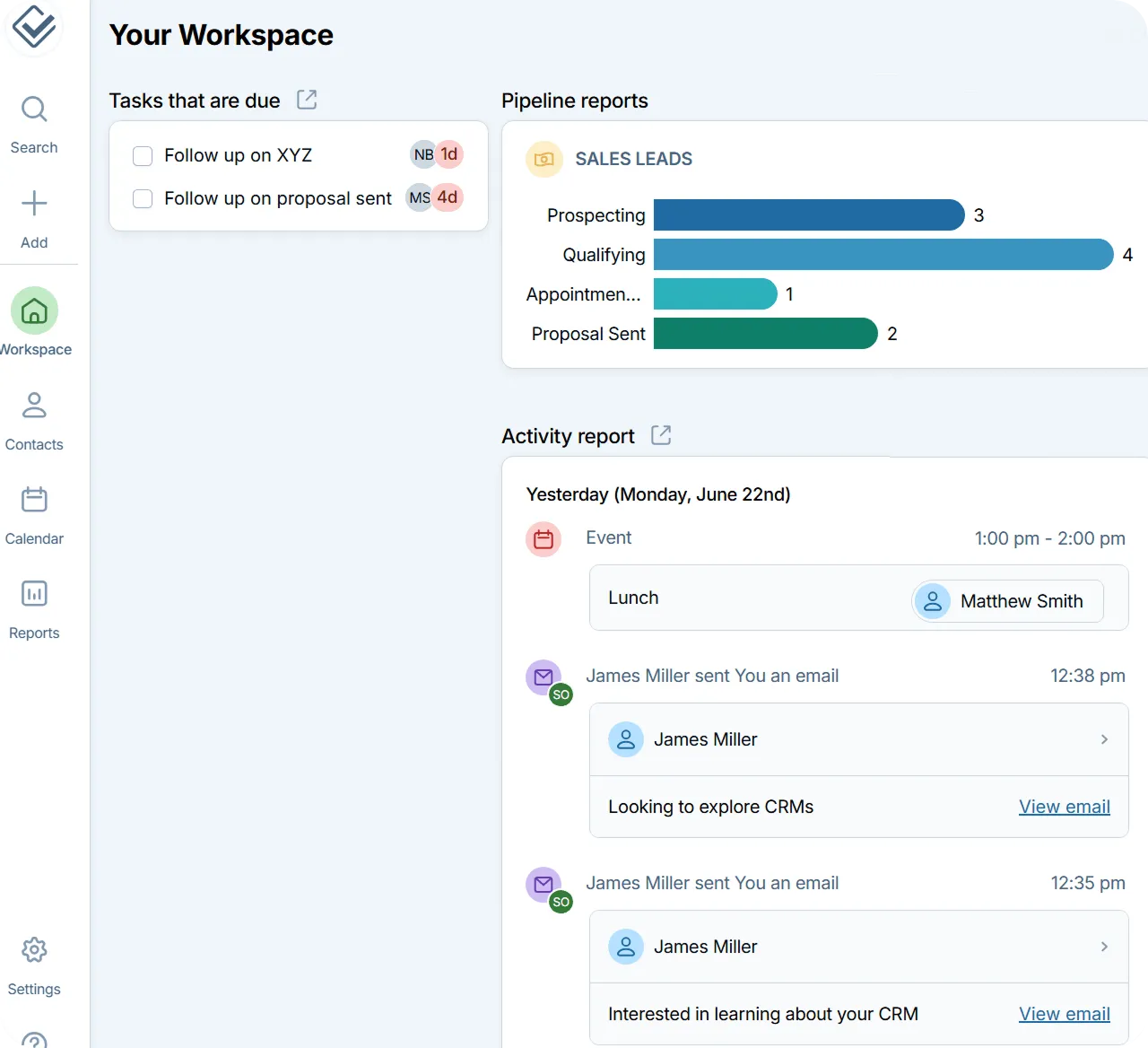Click the Qualifying bar in the chart
The image size is (1148, 1048).
click(883, 255)
